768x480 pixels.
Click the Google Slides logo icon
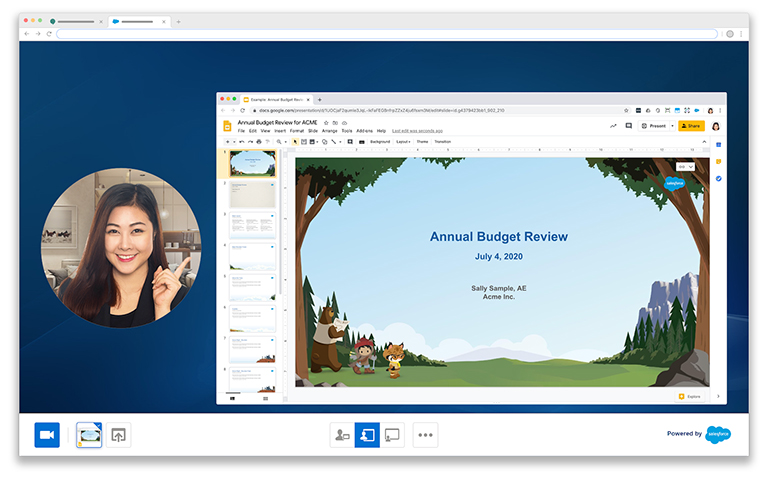click(227, 126)
